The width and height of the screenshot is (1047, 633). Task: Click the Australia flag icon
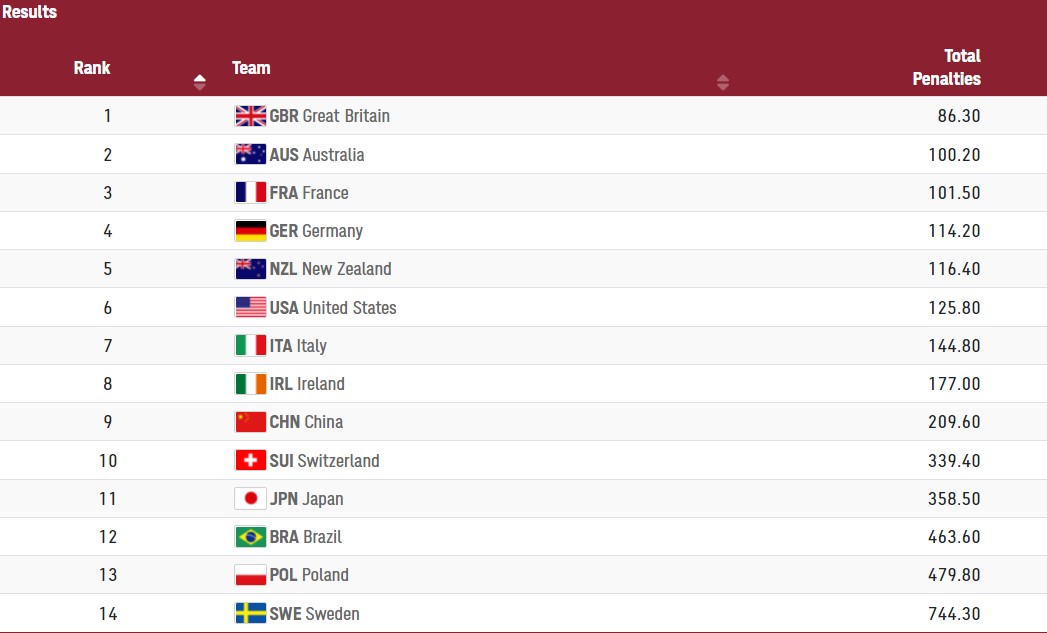coord(250,154)
